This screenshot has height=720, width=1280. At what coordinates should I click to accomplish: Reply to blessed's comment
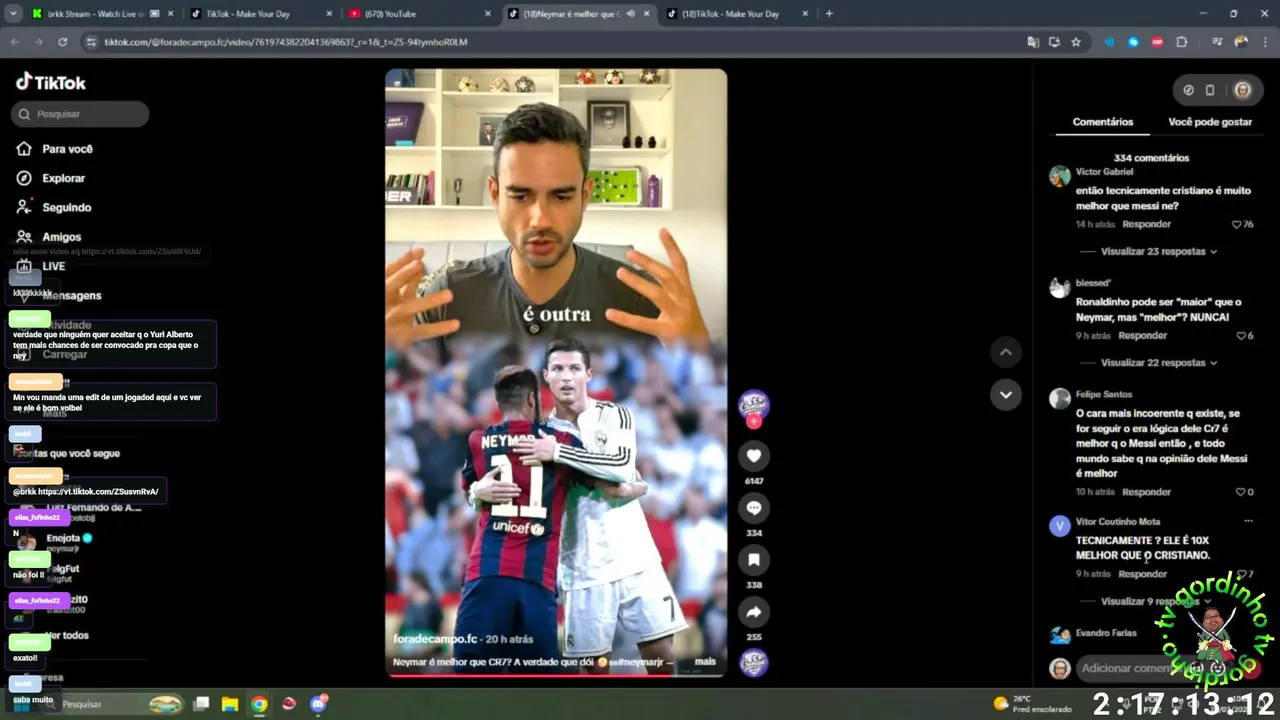pos(1142,336)
